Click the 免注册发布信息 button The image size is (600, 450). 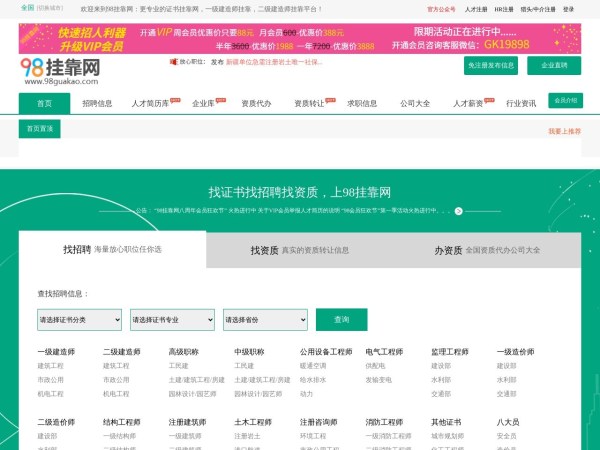491,65
